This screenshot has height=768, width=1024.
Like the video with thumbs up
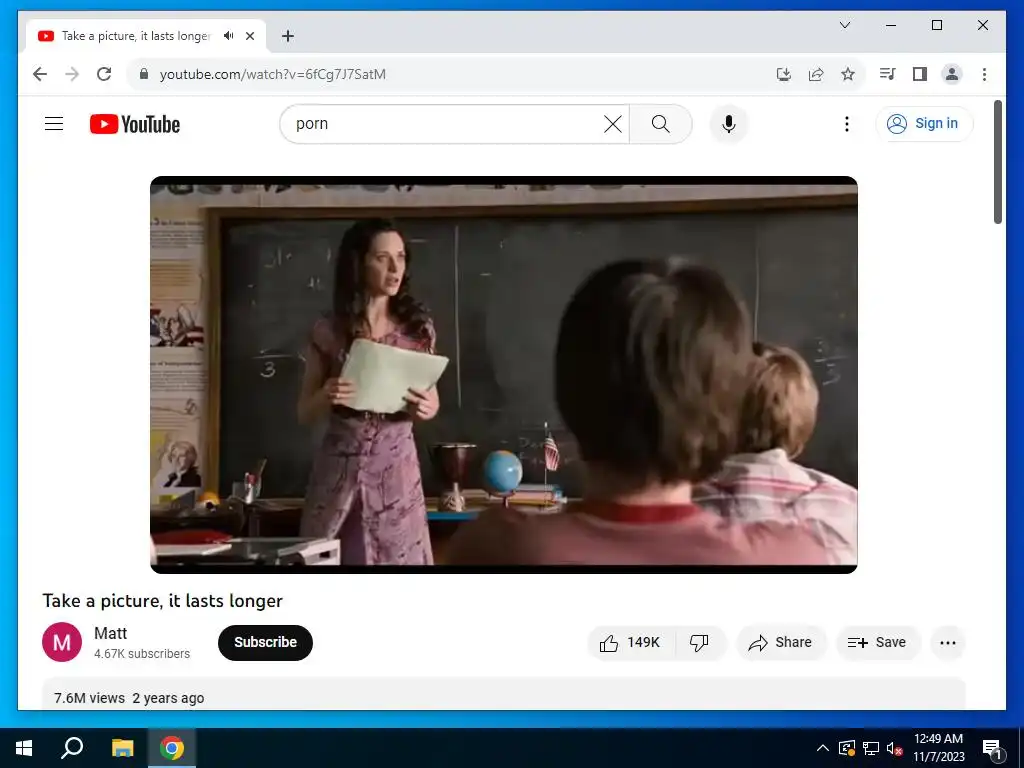point(630,643)
